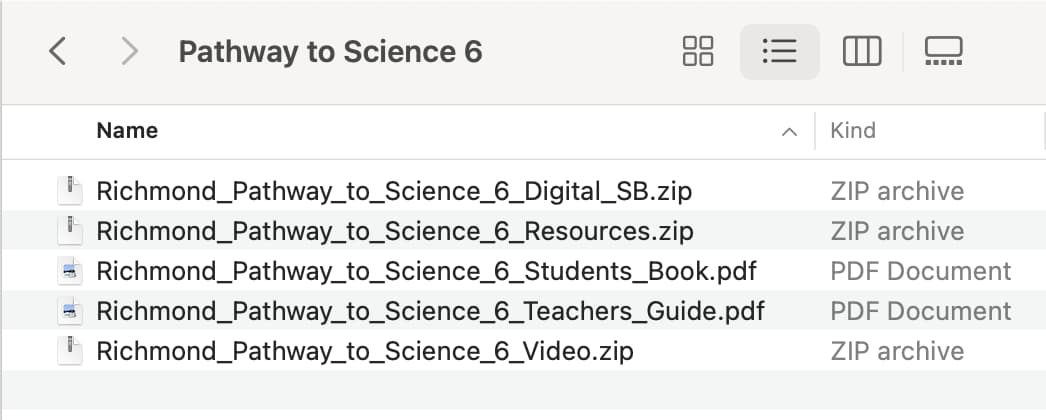Select Richmond_Pathway_to_Science_6_Digital_SB.zip
1046x420 pixels.
394,191
